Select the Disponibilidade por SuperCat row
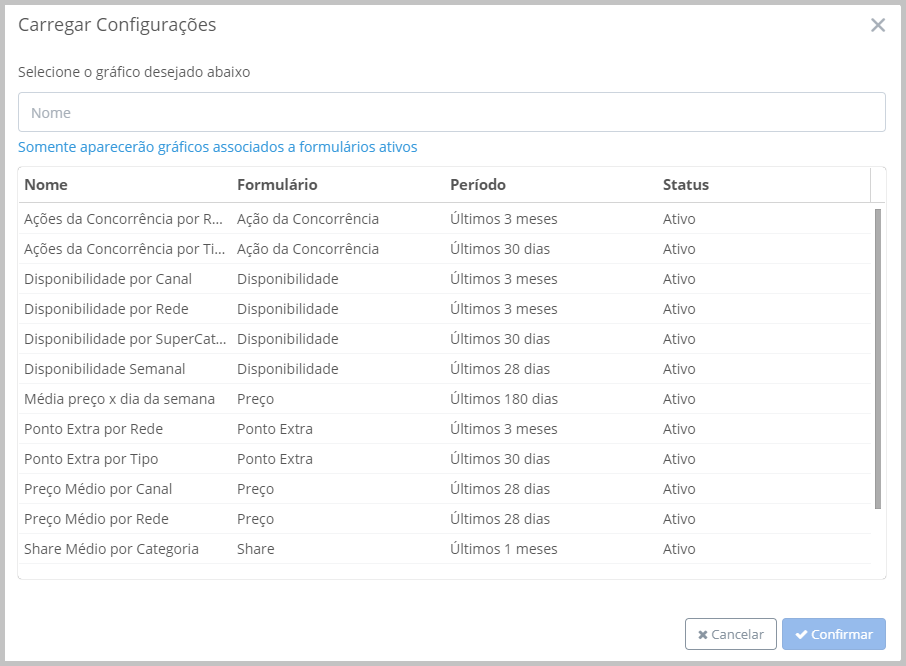This screenshot has height=666, width=906. [125, 339]
